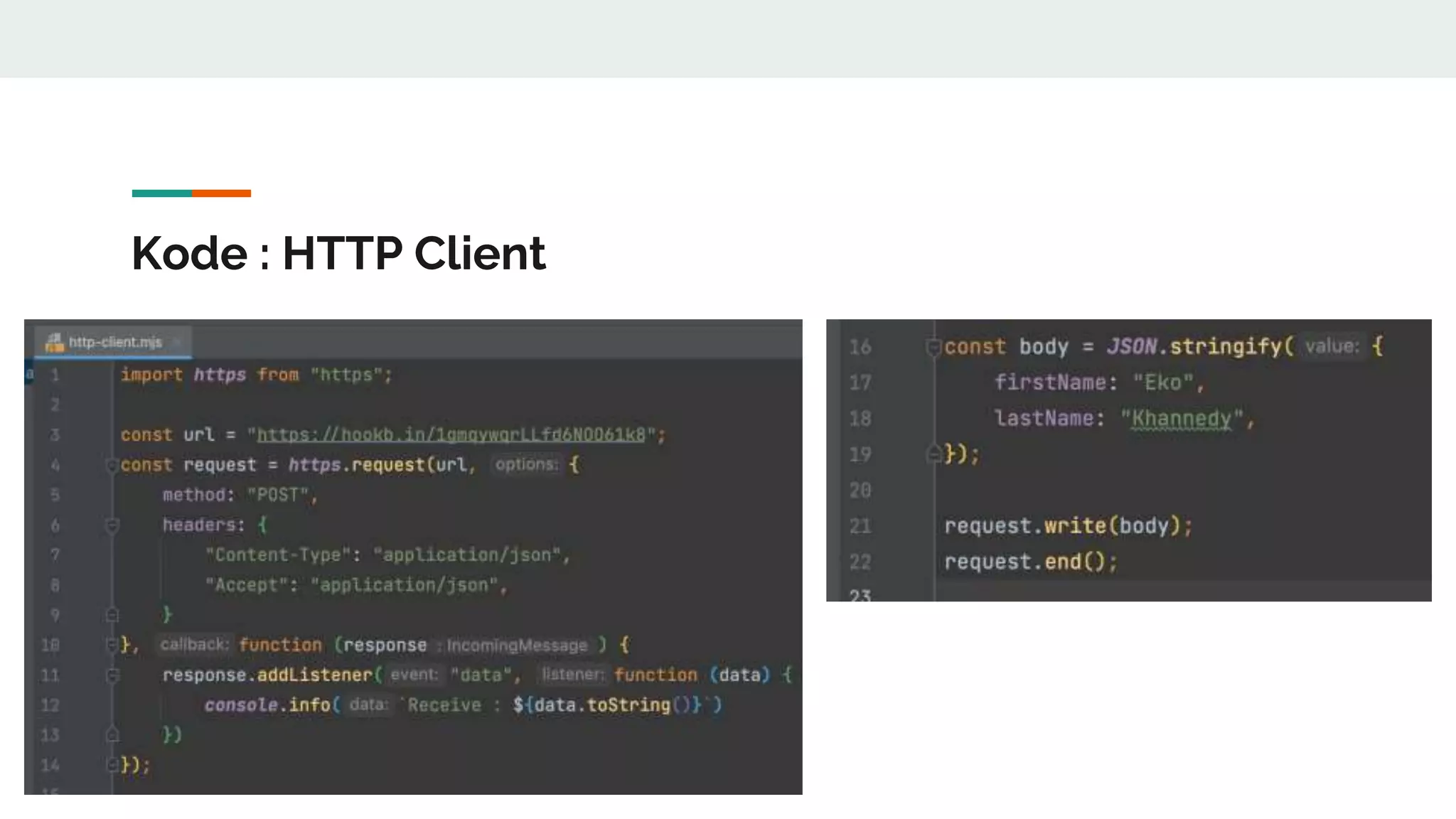This screenshot has width=1456, height=819.
Task: Click the 'IncomingMessage' type hint
Action: click(x=517, y=646)
